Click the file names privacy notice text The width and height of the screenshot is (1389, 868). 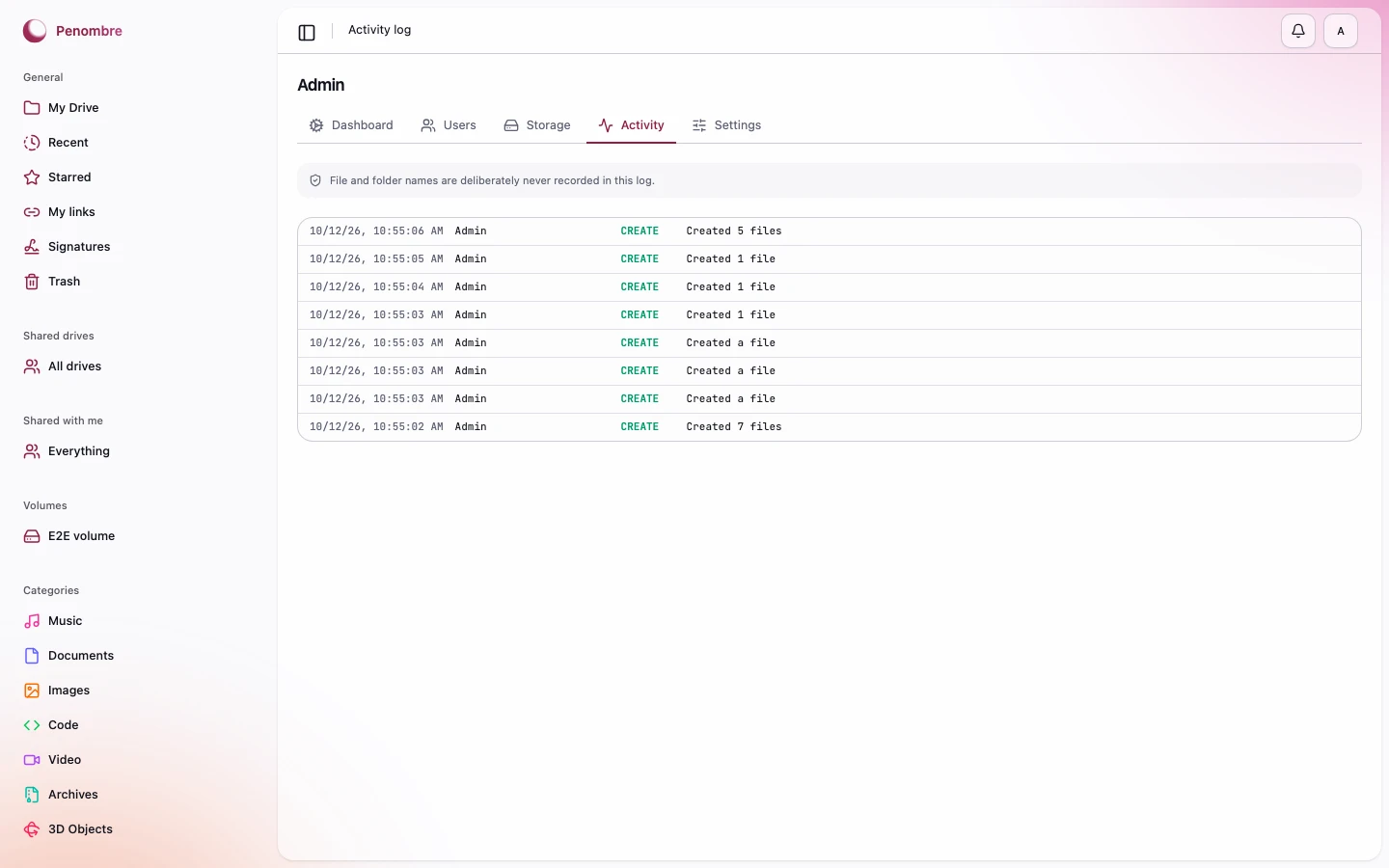click(x=492, y=180)
